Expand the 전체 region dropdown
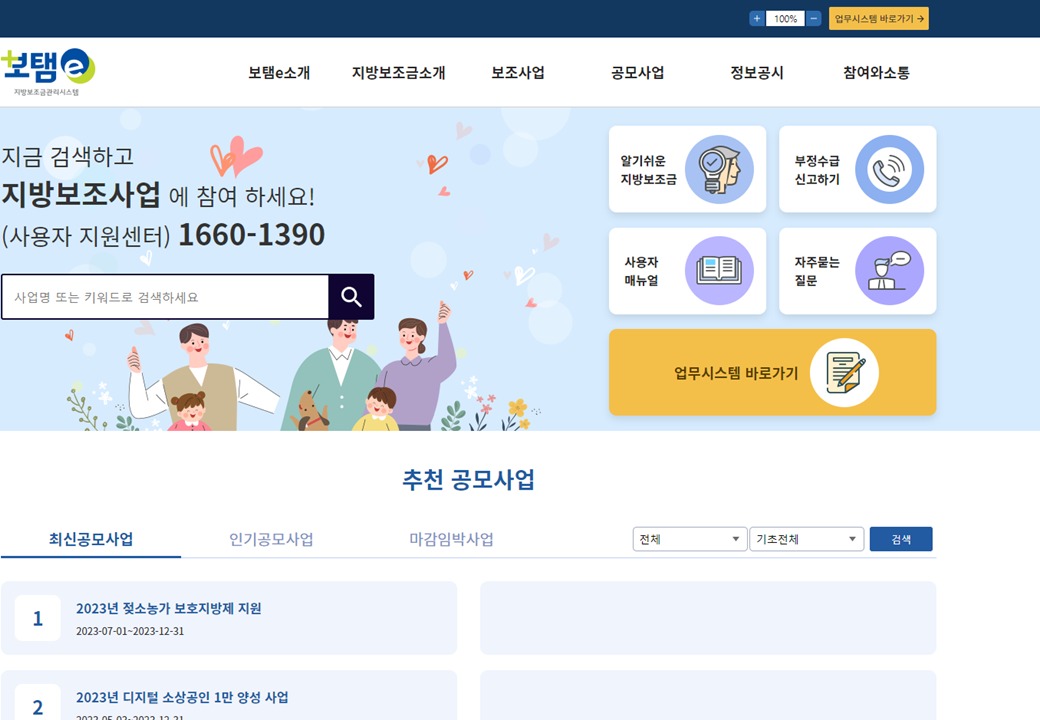This screenshot has width=1040, height=720. click(x=690, y=539)
